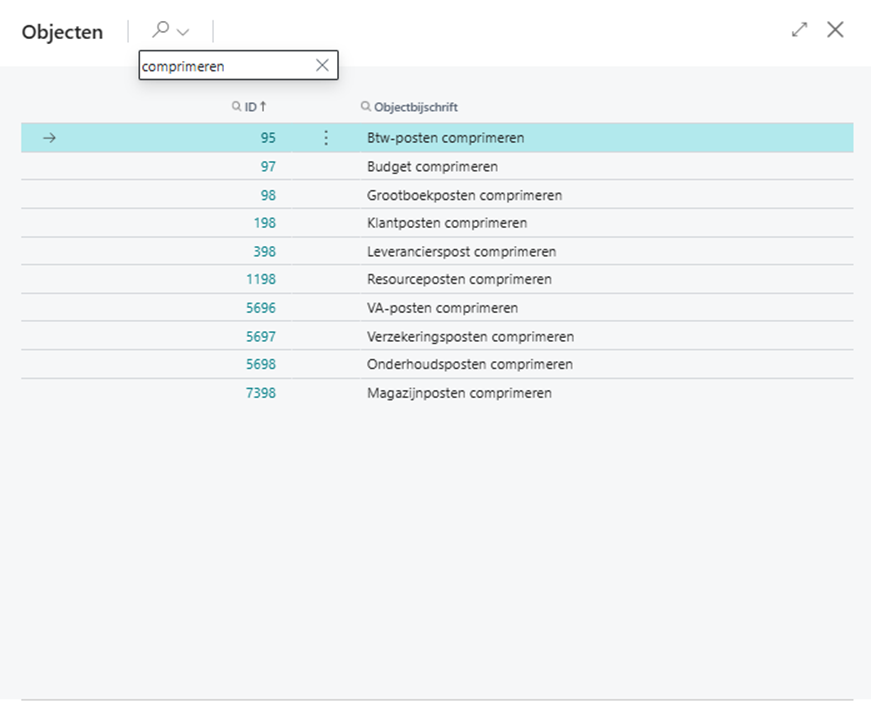
Task: Click the row selector arrow for ID 95
Action: [49, 138]
